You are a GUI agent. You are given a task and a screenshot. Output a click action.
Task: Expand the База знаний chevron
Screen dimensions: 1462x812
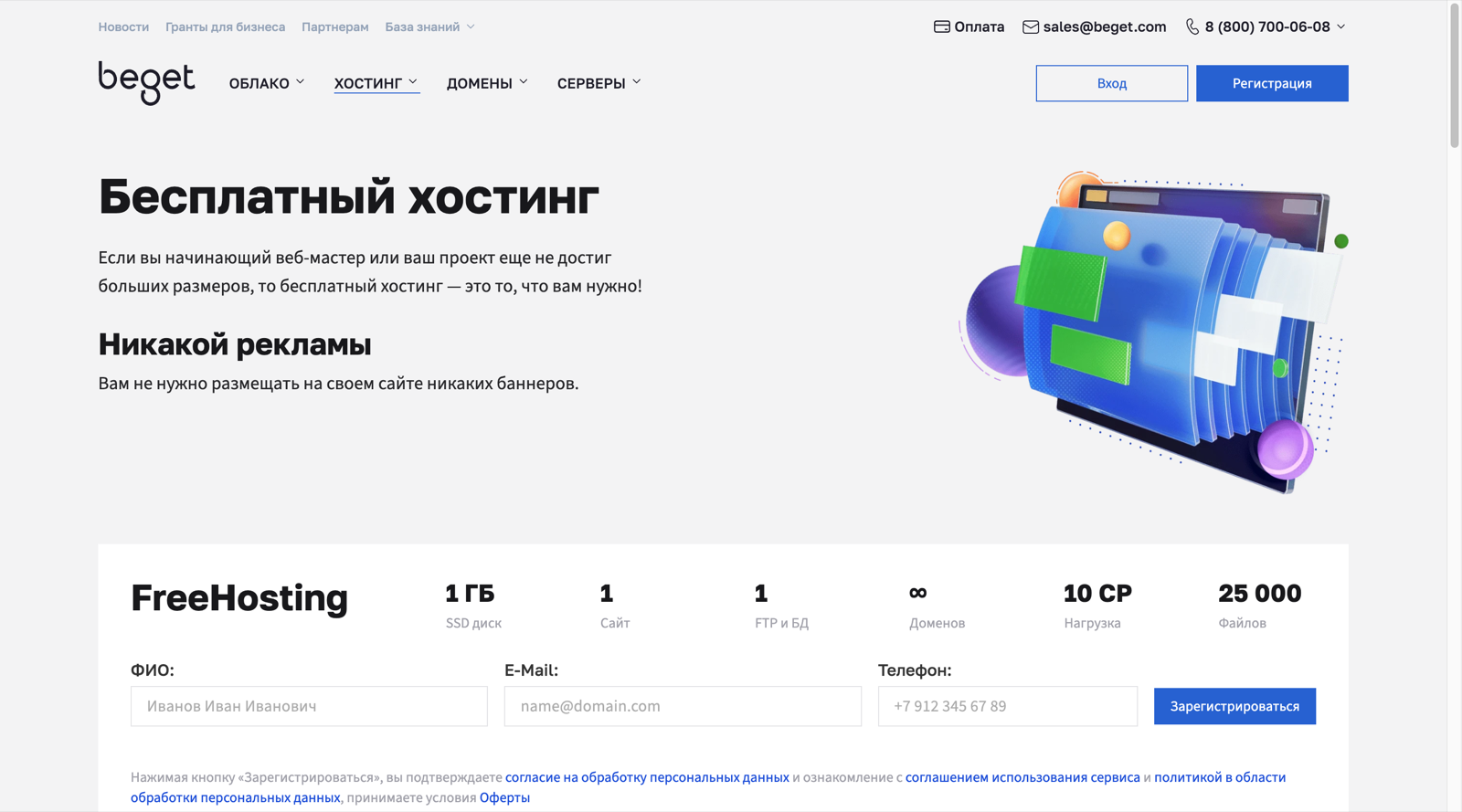471,26
